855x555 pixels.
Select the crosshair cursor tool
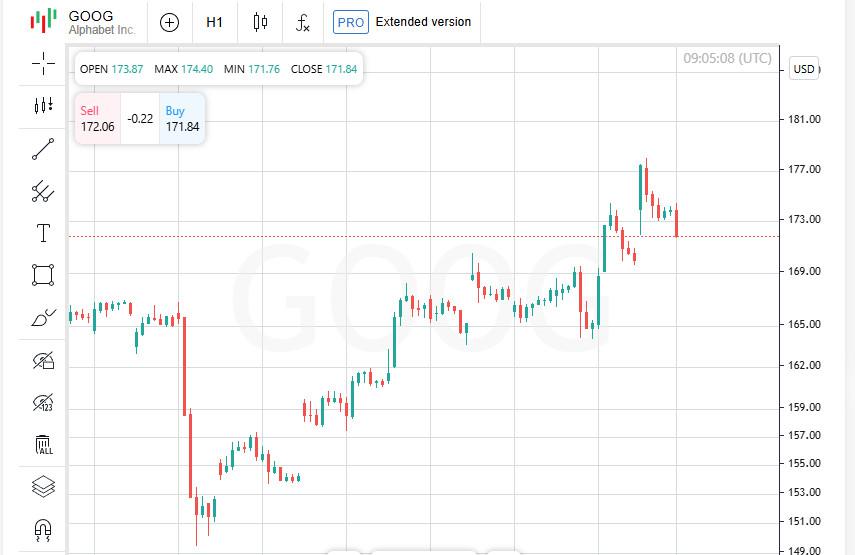point(43,63)
